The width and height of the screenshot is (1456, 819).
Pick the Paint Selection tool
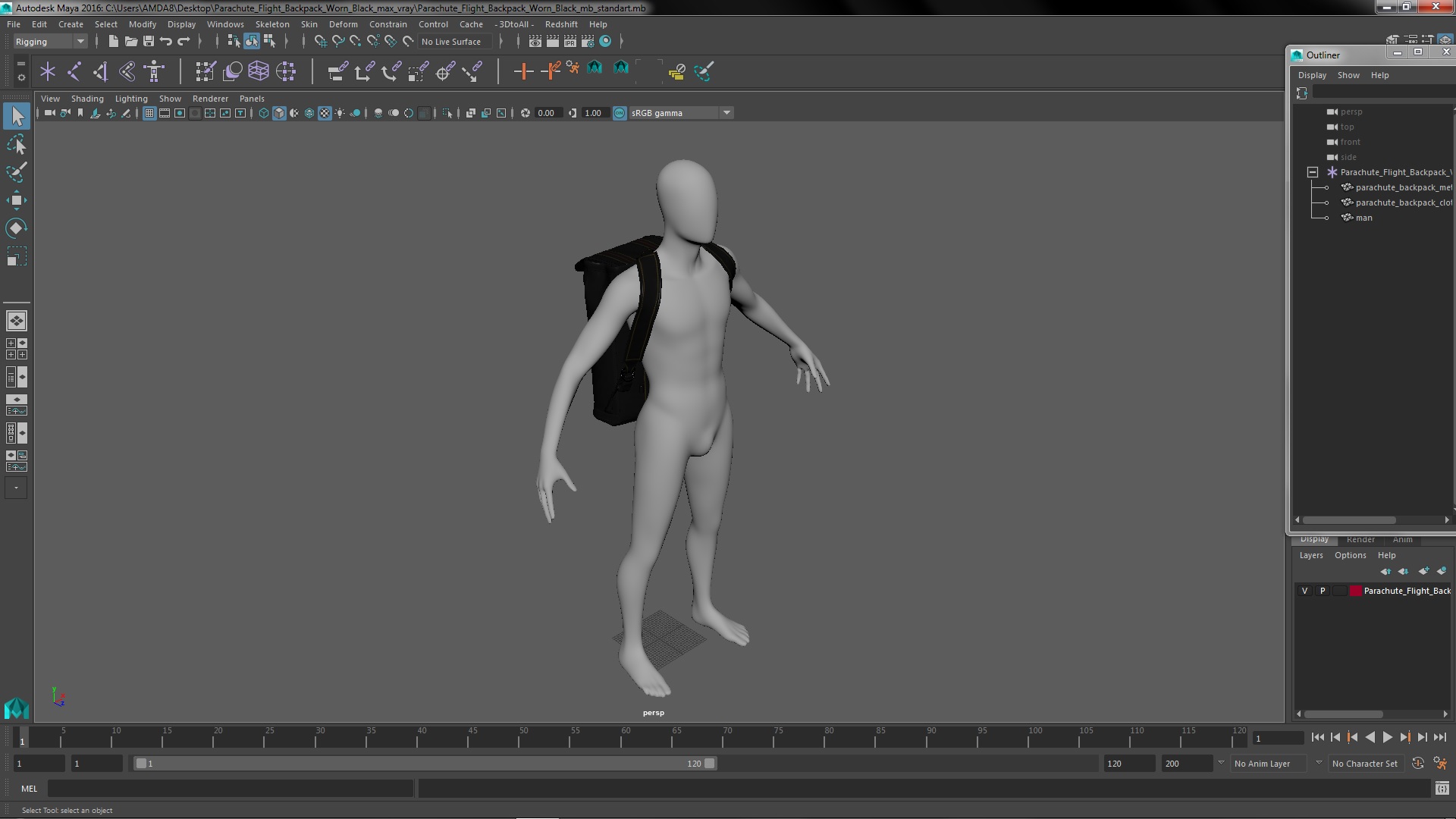(x=17, y=172)
